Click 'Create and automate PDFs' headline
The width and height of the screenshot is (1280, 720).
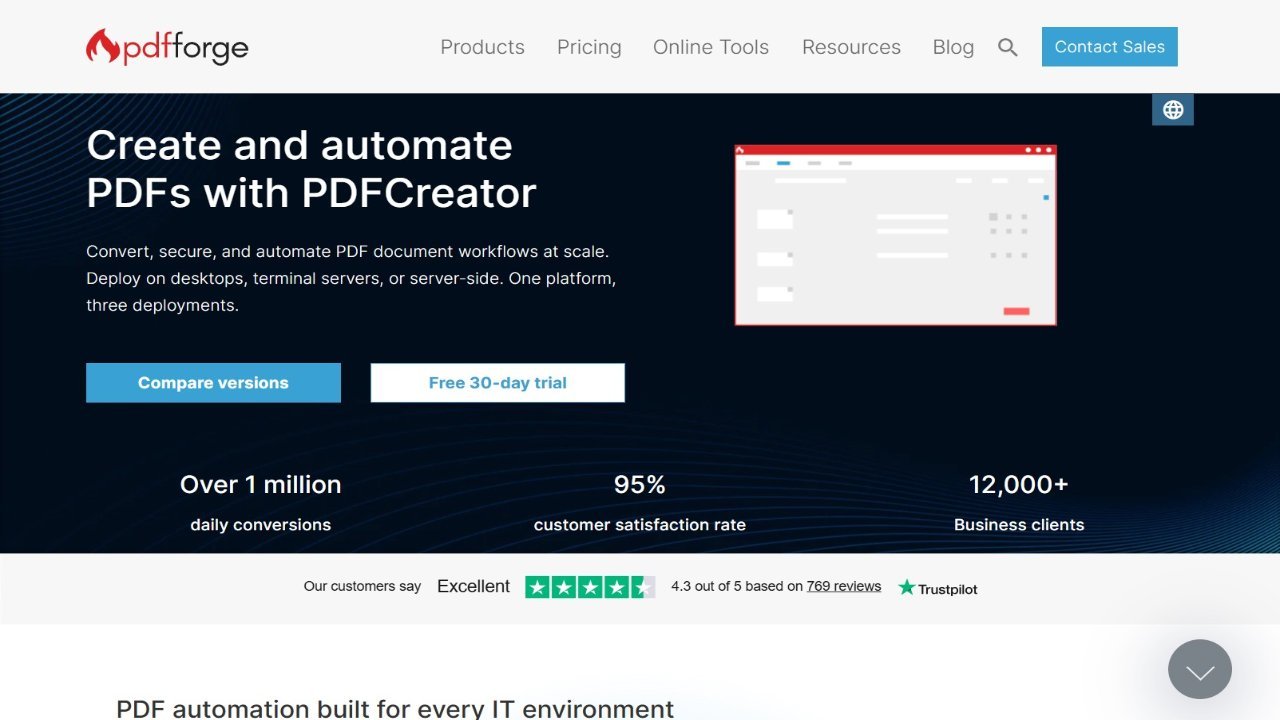click(311, 169)
